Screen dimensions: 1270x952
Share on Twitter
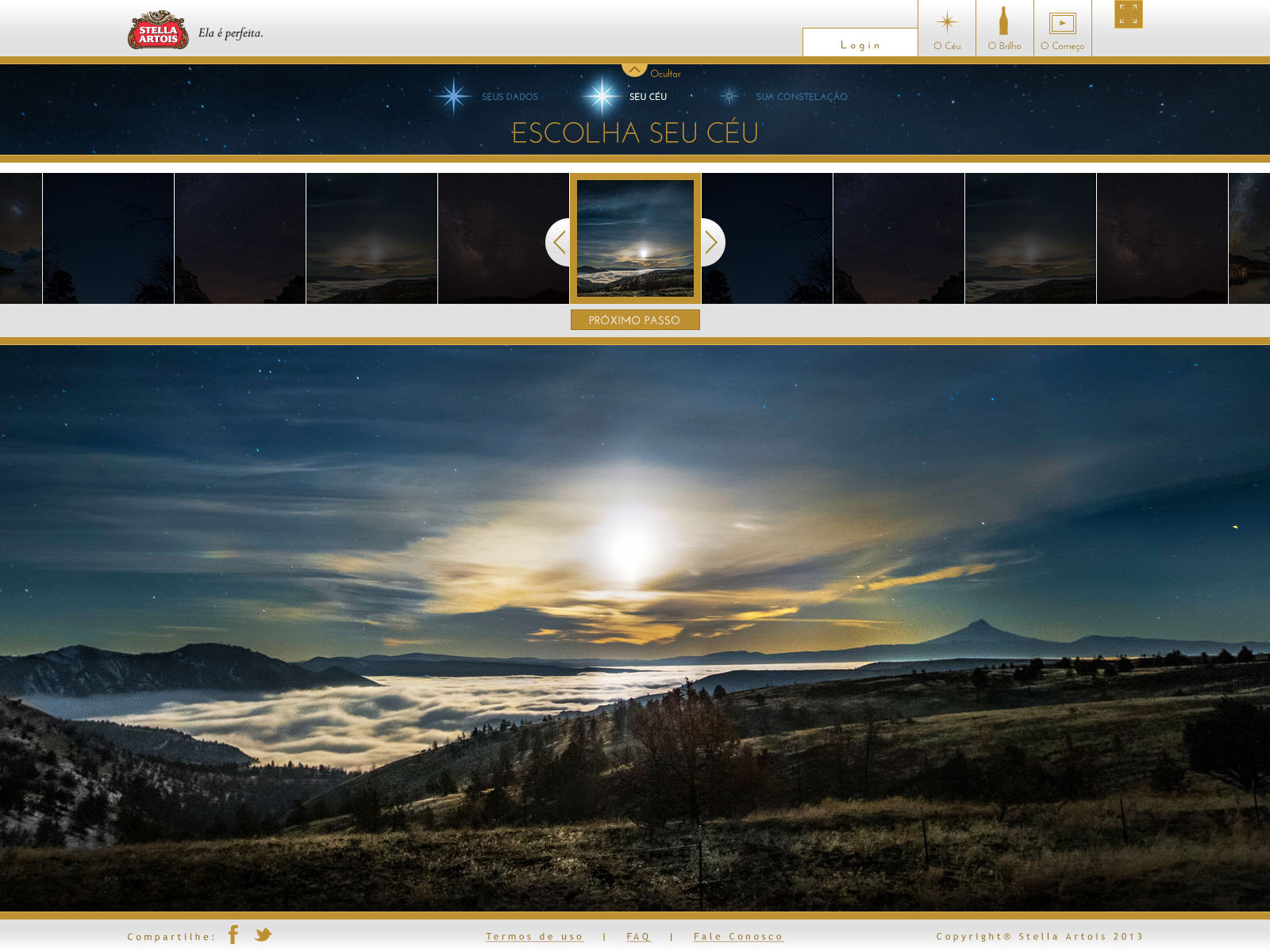pos(263,935)
